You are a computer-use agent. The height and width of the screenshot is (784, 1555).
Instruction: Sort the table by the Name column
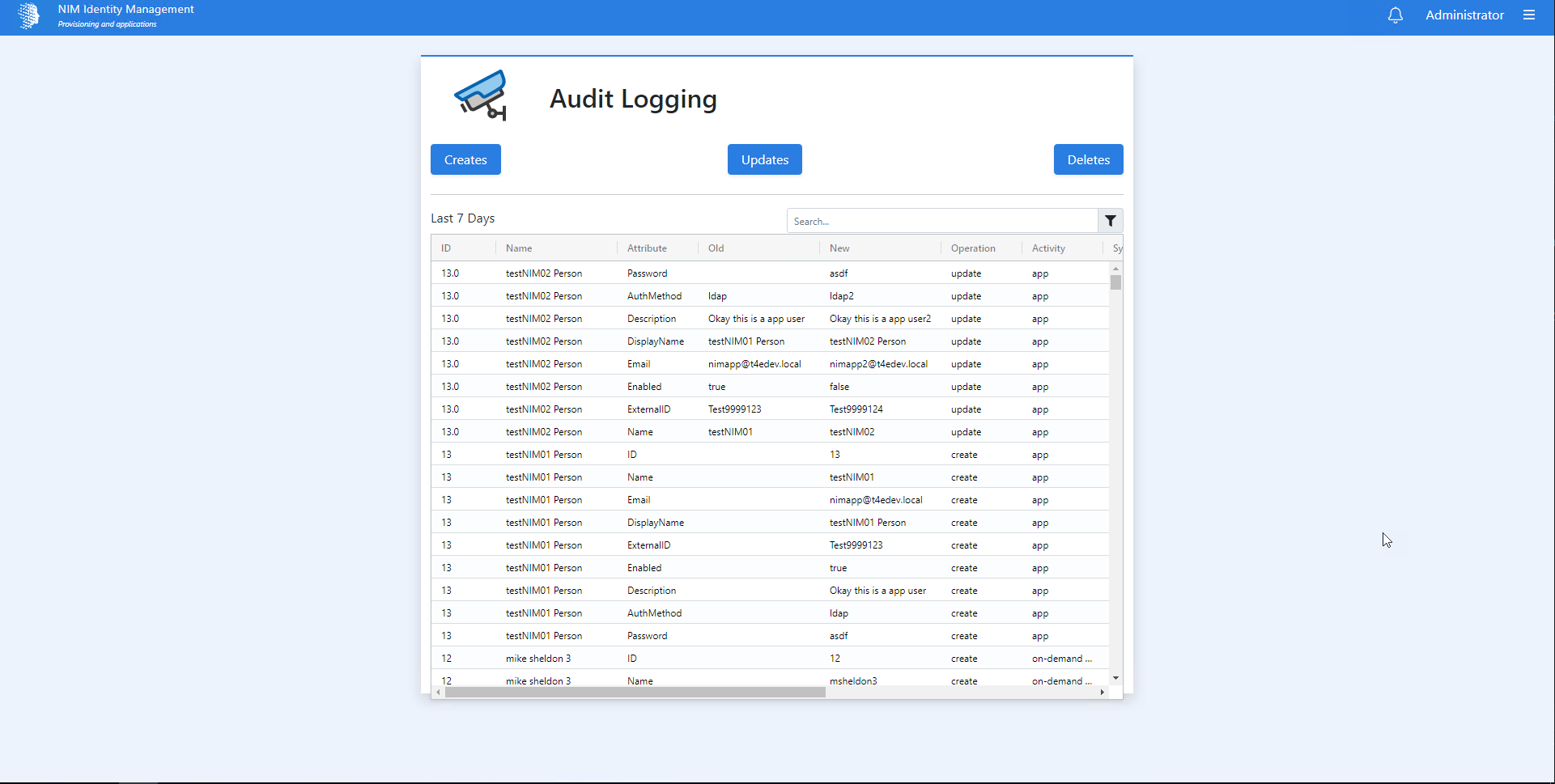(518, 248)
